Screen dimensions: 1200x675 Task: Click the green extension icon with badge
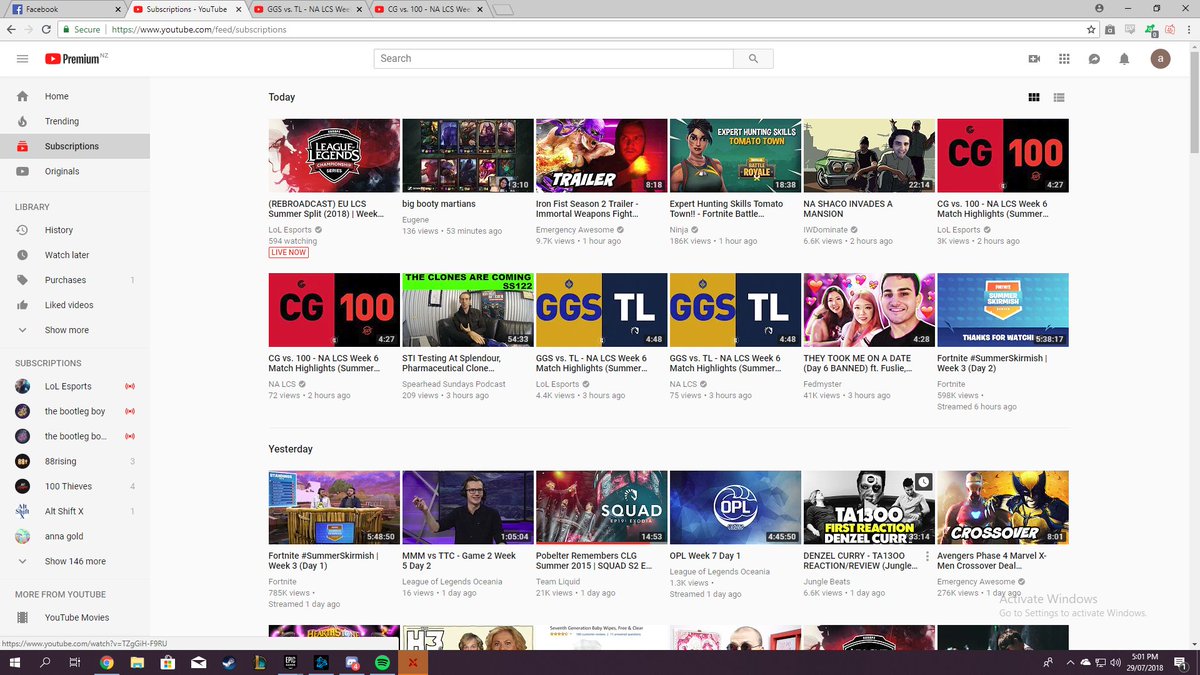pyautogui.click(x=1150, y=30)
